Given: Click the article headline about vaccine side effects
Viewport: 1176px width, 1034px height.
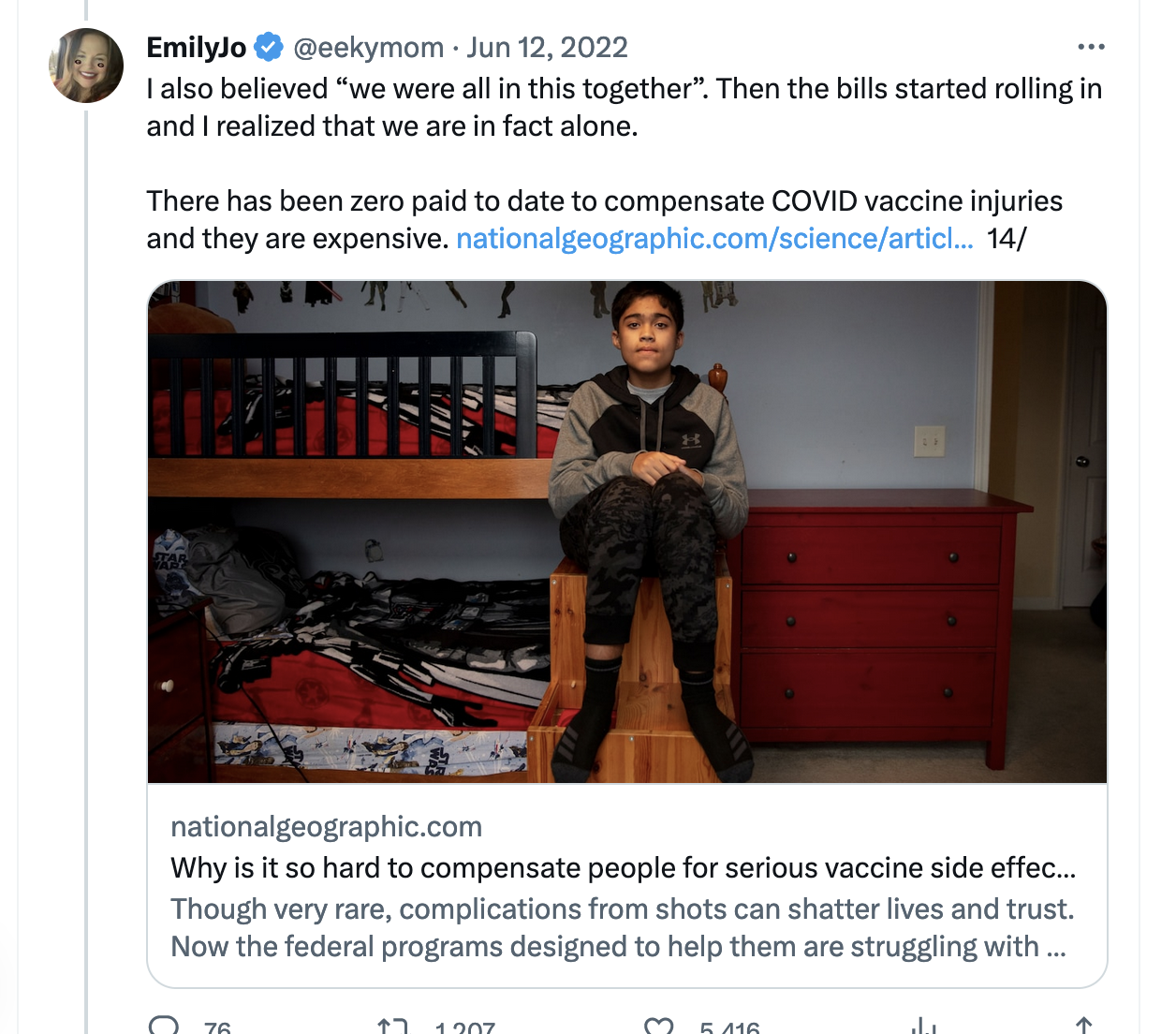Looking at the screenshot, I should [623, 868].
